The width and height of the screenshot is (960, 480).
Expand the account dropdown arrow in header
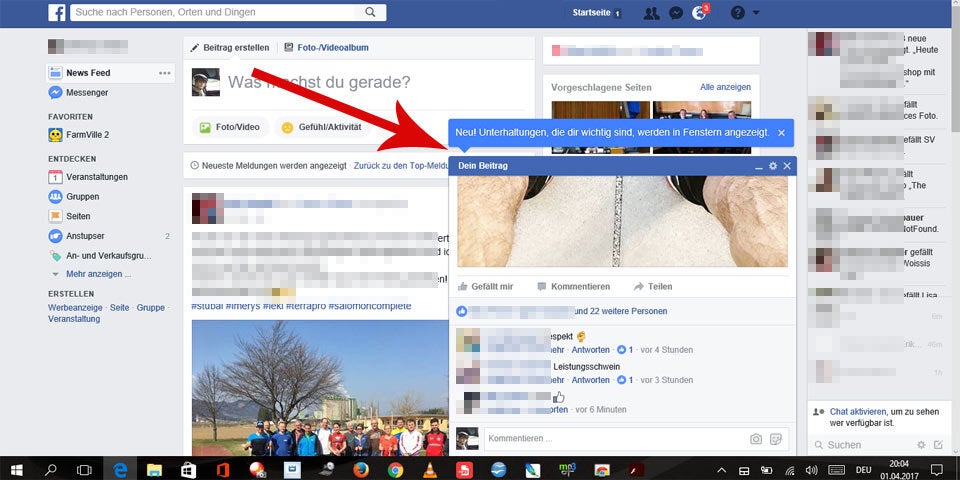pos(756,13)
